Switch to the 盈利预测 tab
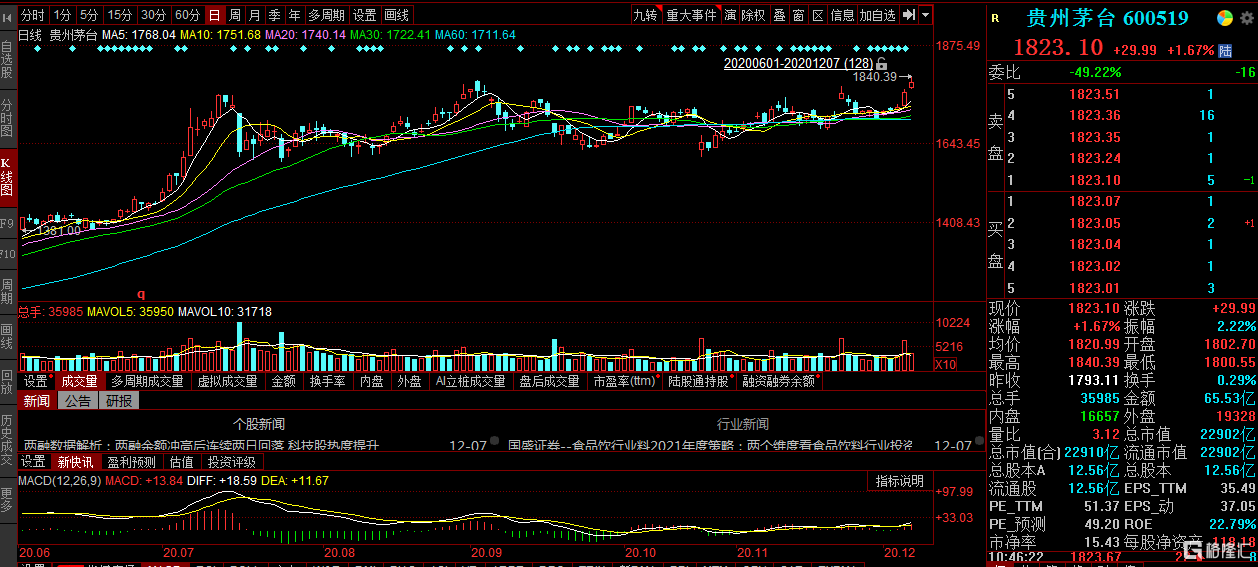Viewport: 1258px width, 567px height. [130, 462]
